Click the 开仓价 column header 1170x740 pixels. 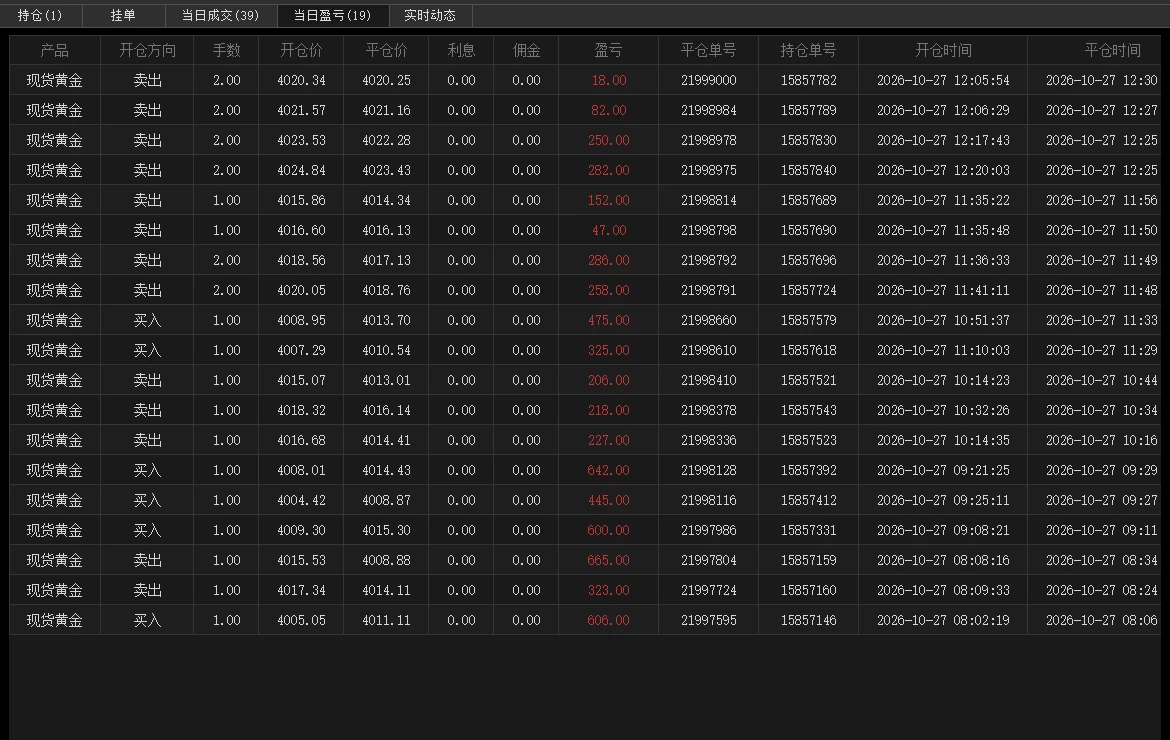pyautogui.click(x=301, y=50)
